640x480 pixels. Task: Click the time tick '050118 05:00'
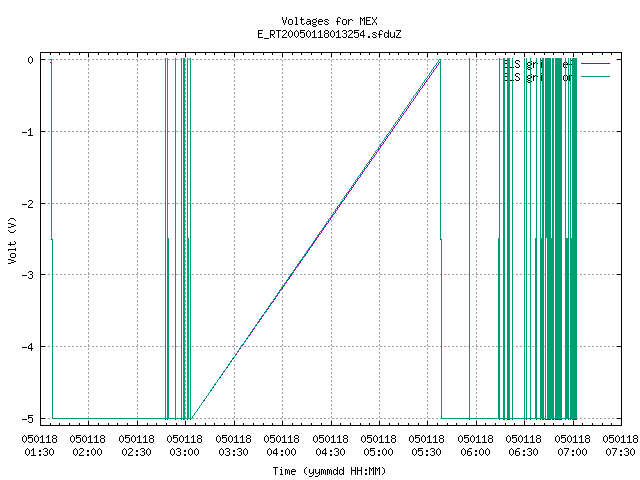378,446
